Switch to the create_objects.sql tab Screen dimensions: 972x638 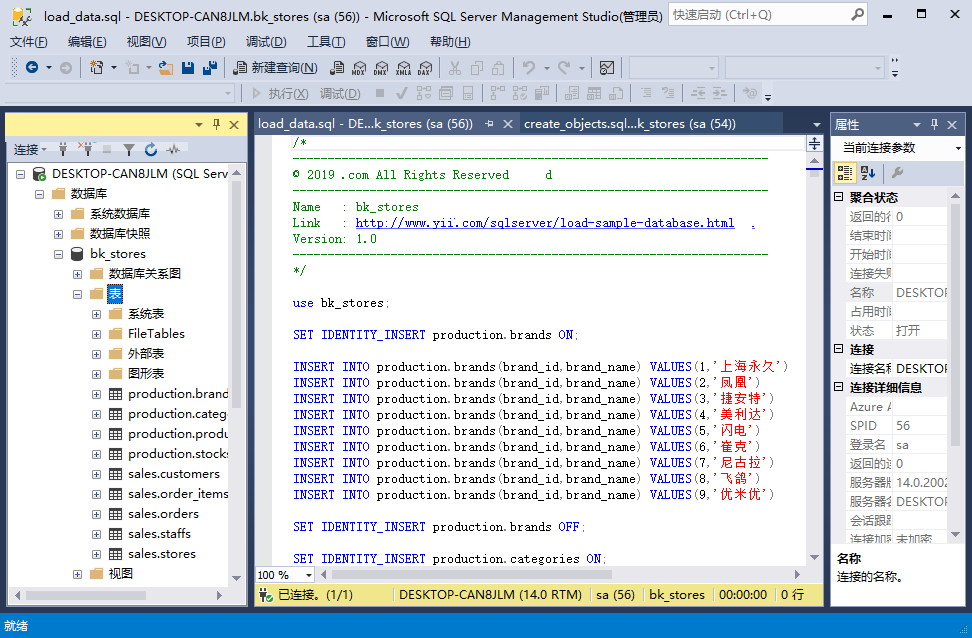(629, 124)
